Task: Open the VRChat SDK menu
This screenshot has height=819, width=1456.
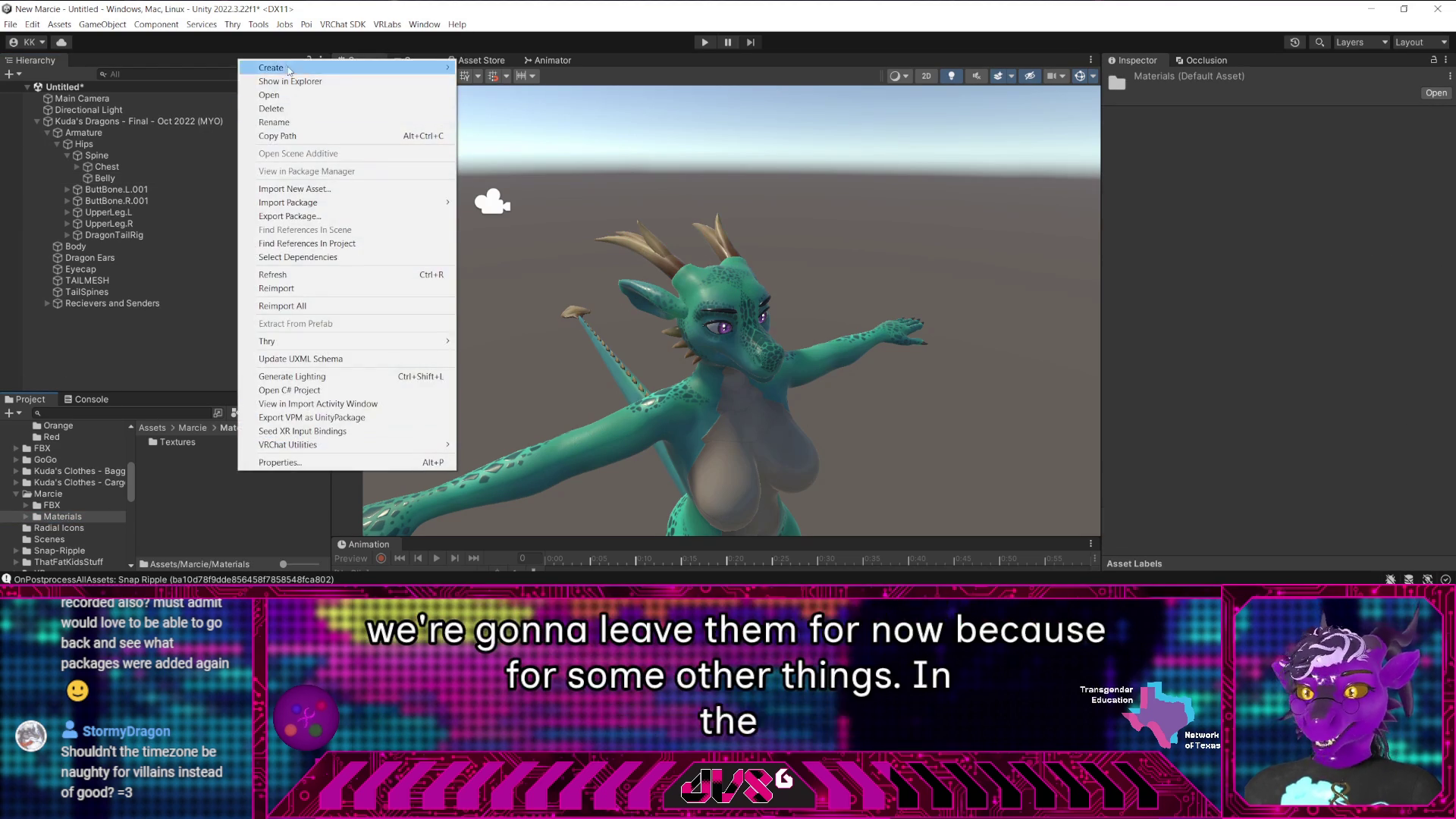Action: coord(343,24)
